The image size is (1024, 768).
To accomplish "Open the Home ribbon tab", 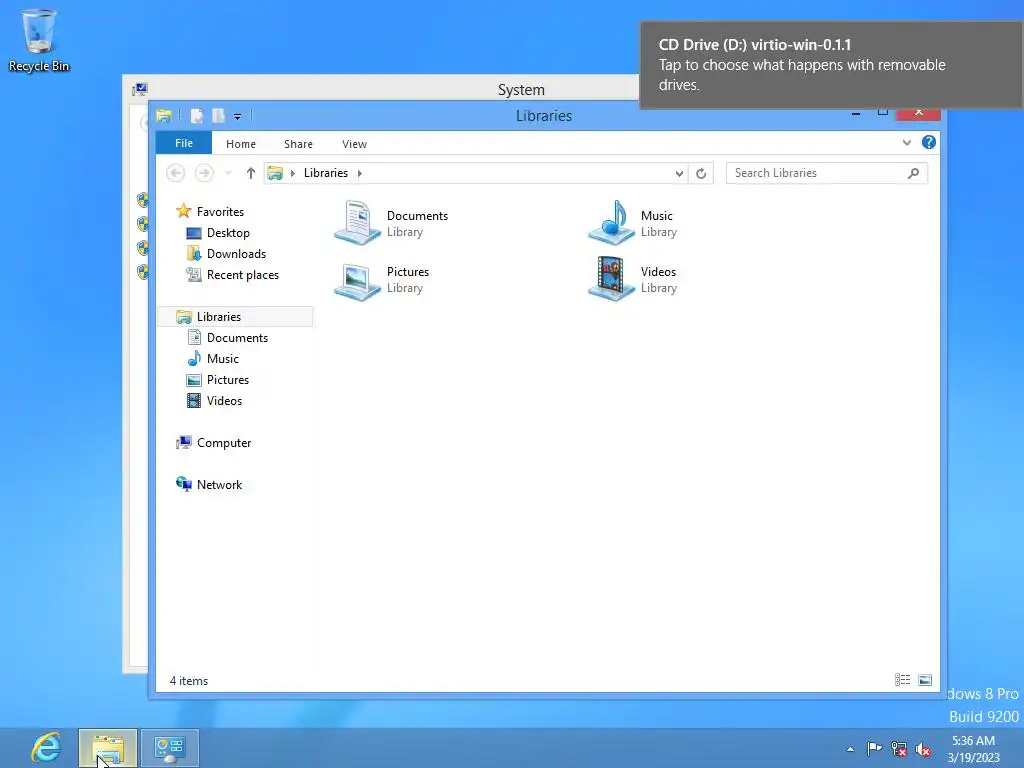I will (x=241, y=144).
